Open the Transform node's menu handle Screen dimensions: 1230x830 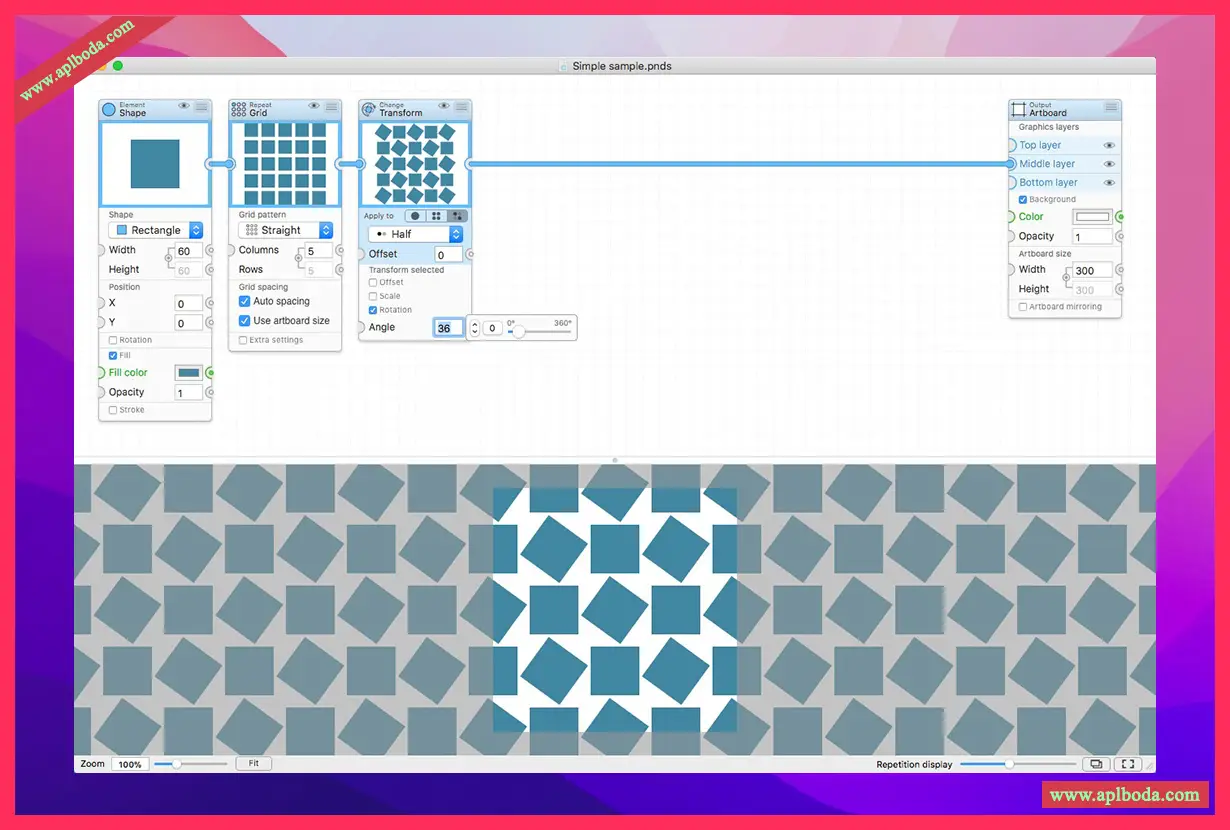pos(461,106)
